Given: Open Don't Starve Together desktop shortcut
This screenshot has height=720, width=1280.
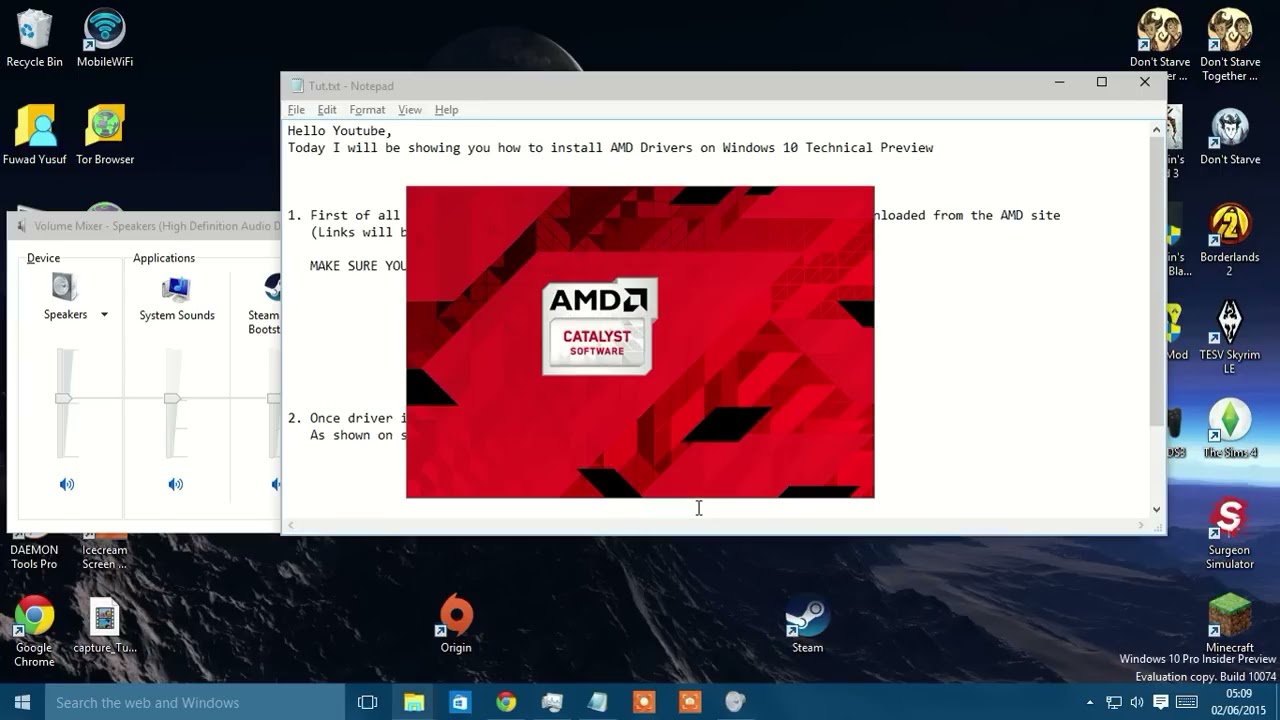Looking at the screenshot, I should point(1230,45).
